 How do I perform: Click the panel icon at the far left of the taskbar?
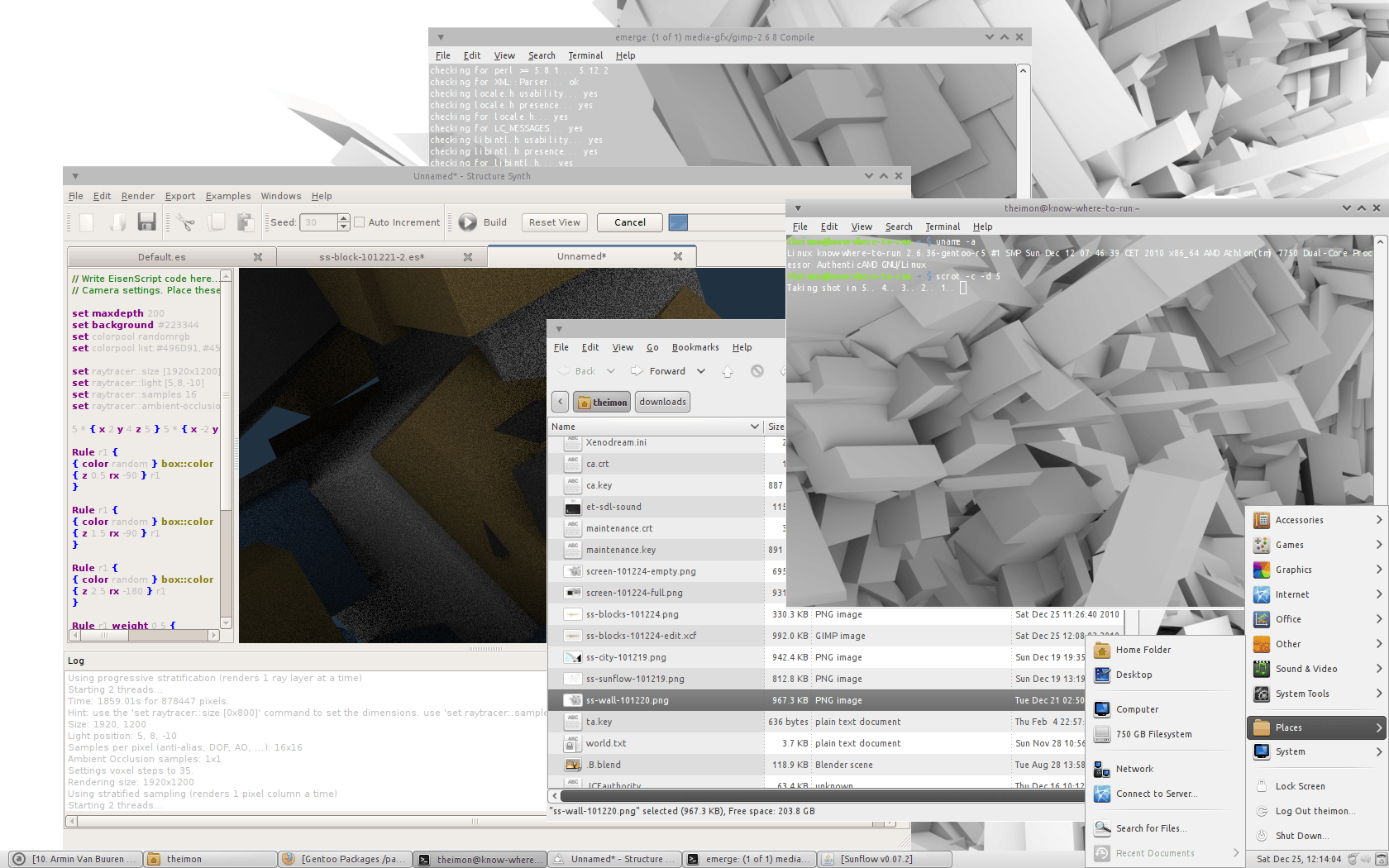[19, 859]
